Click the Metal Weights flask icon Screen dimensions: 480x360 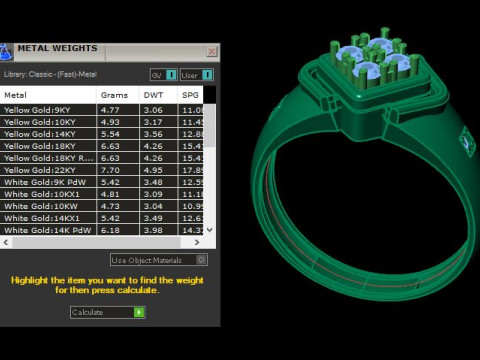point(6,53)
